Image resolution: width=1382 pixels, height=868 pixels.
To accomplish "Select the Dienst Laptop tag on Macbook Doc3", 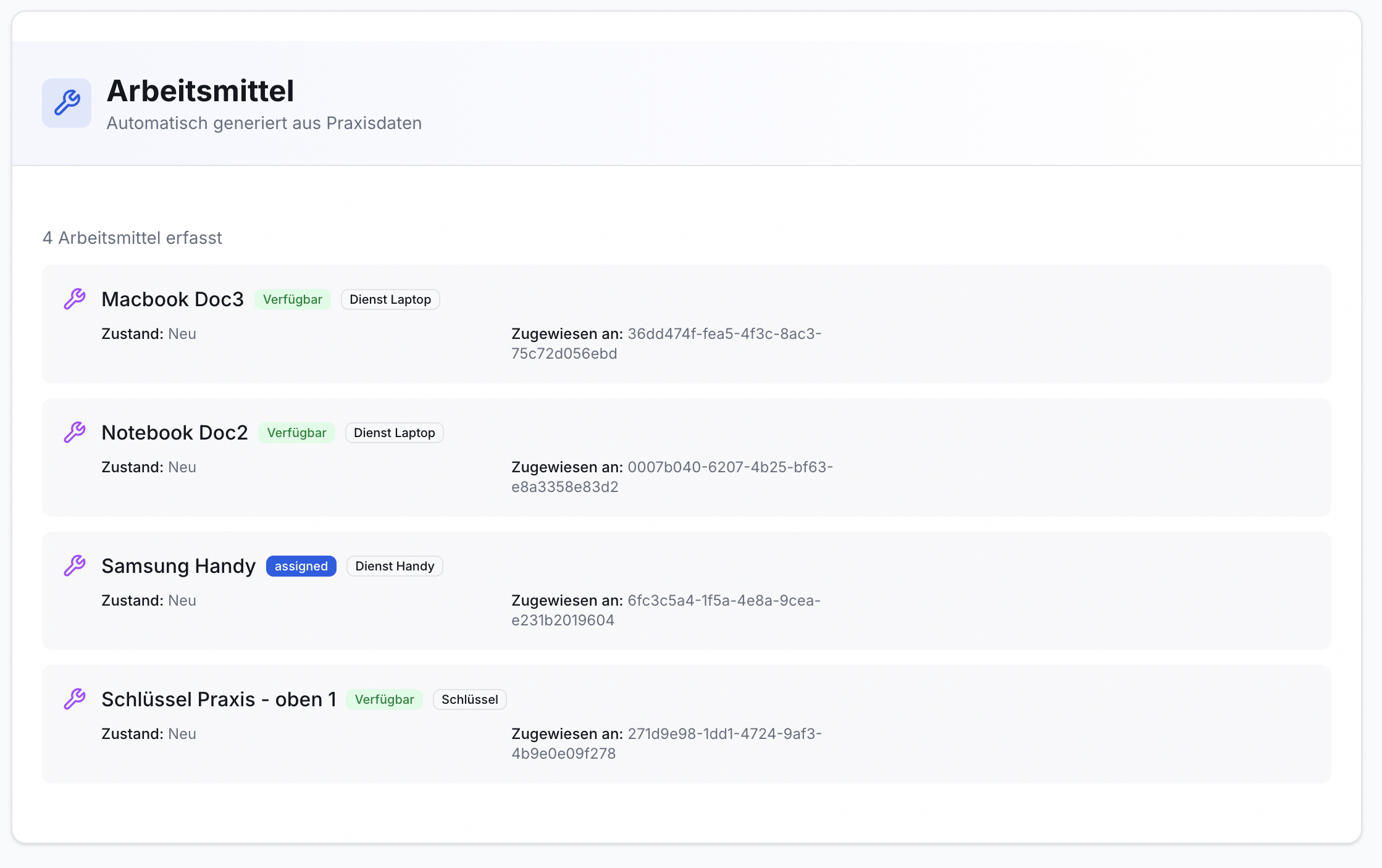I will click(x=390, y=299).
